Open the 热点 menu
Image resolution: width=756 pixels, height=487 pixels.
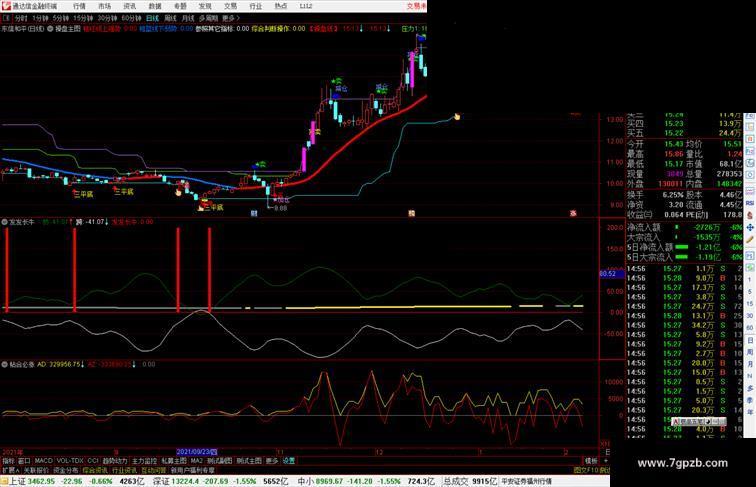(x=281, y=6)
